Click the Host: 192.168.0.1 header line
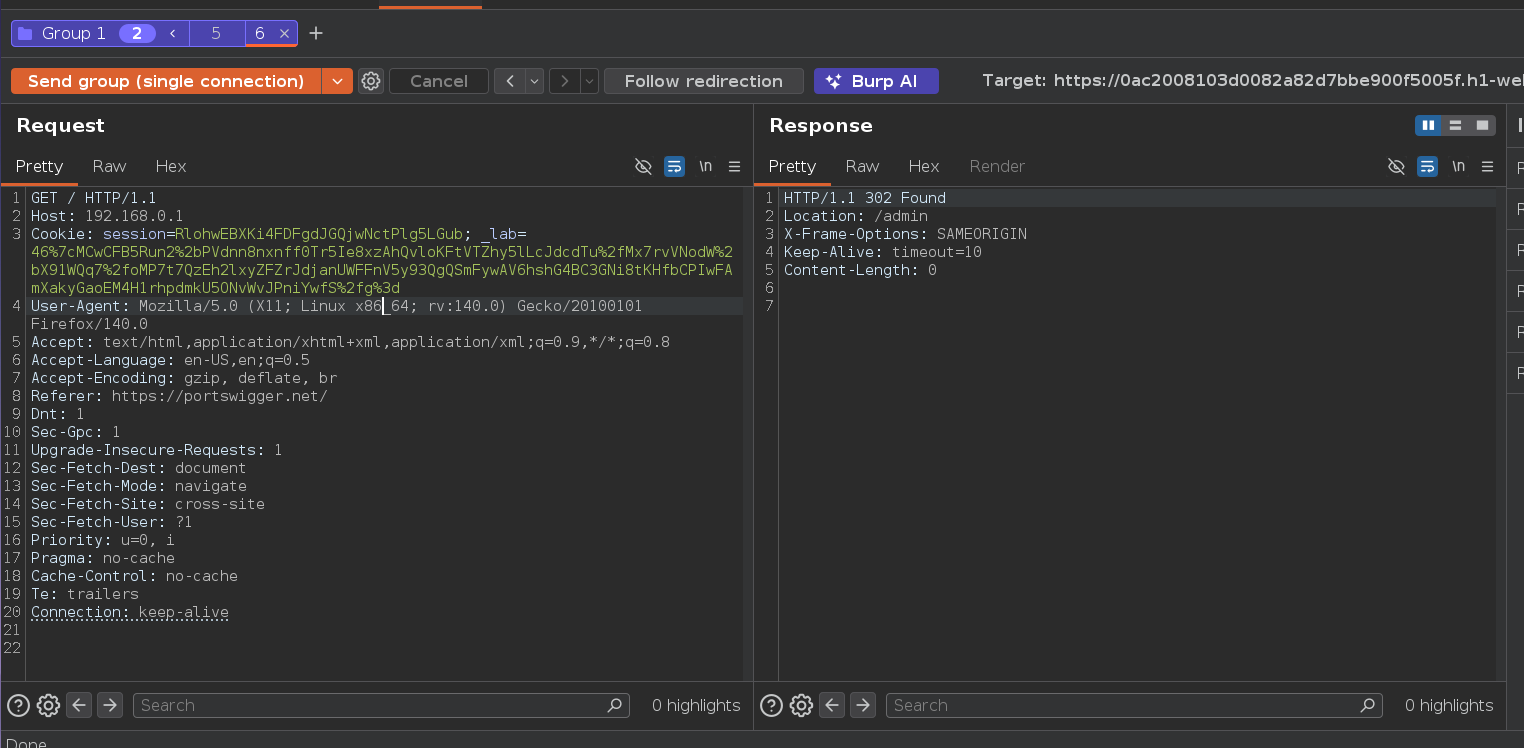The image size is (1524, 748). pyautogui.click(x=107, y=216)
